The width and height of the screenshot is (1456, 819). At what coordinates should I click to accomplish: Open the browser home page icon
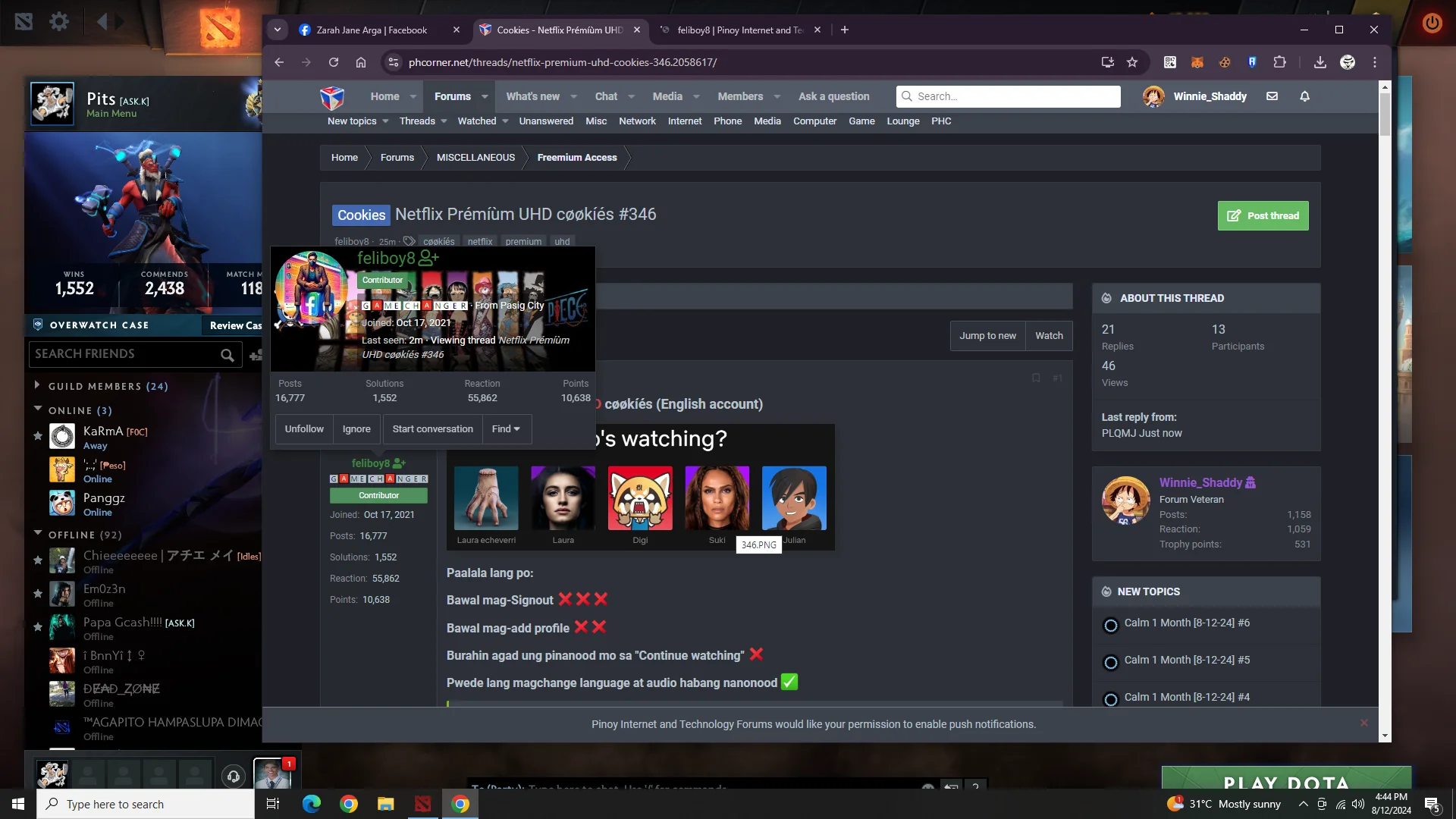coord(361,62)
